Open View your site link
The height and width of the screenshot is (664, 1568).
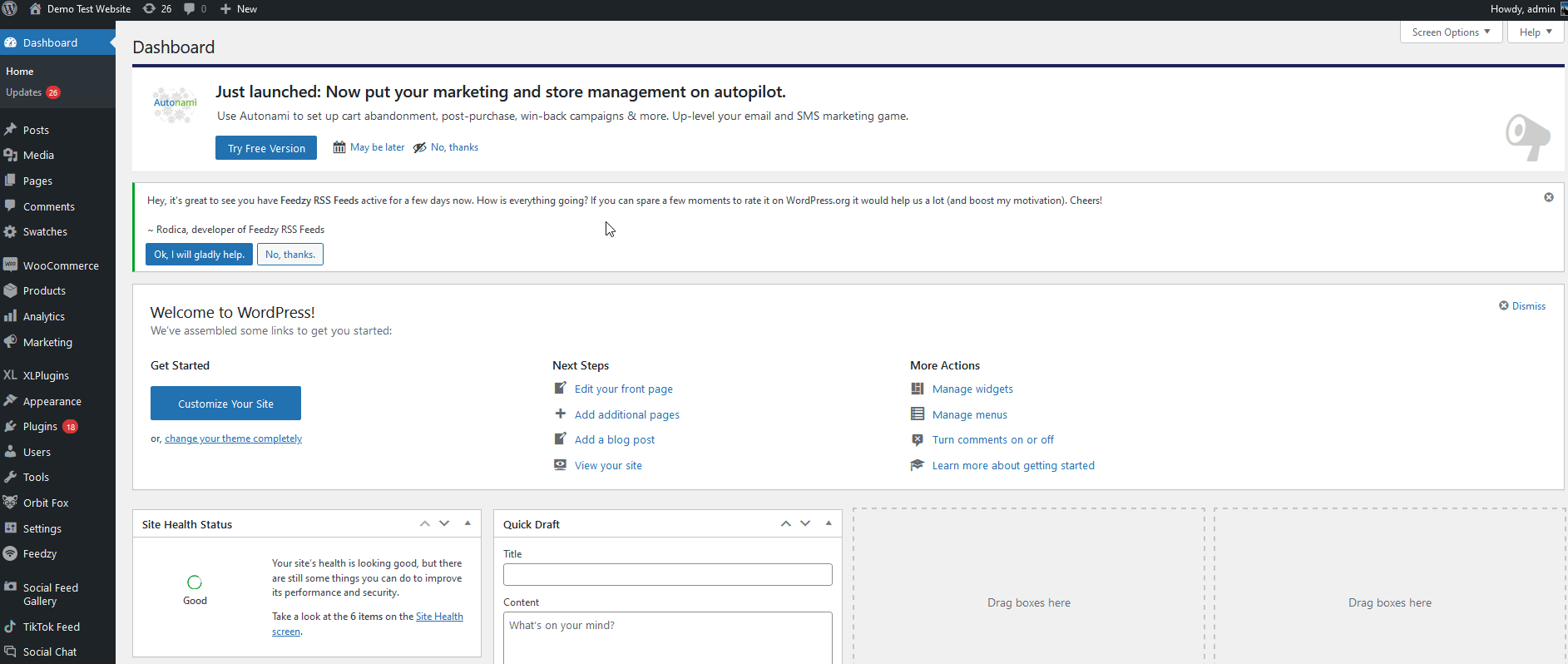tap(608, 465)
